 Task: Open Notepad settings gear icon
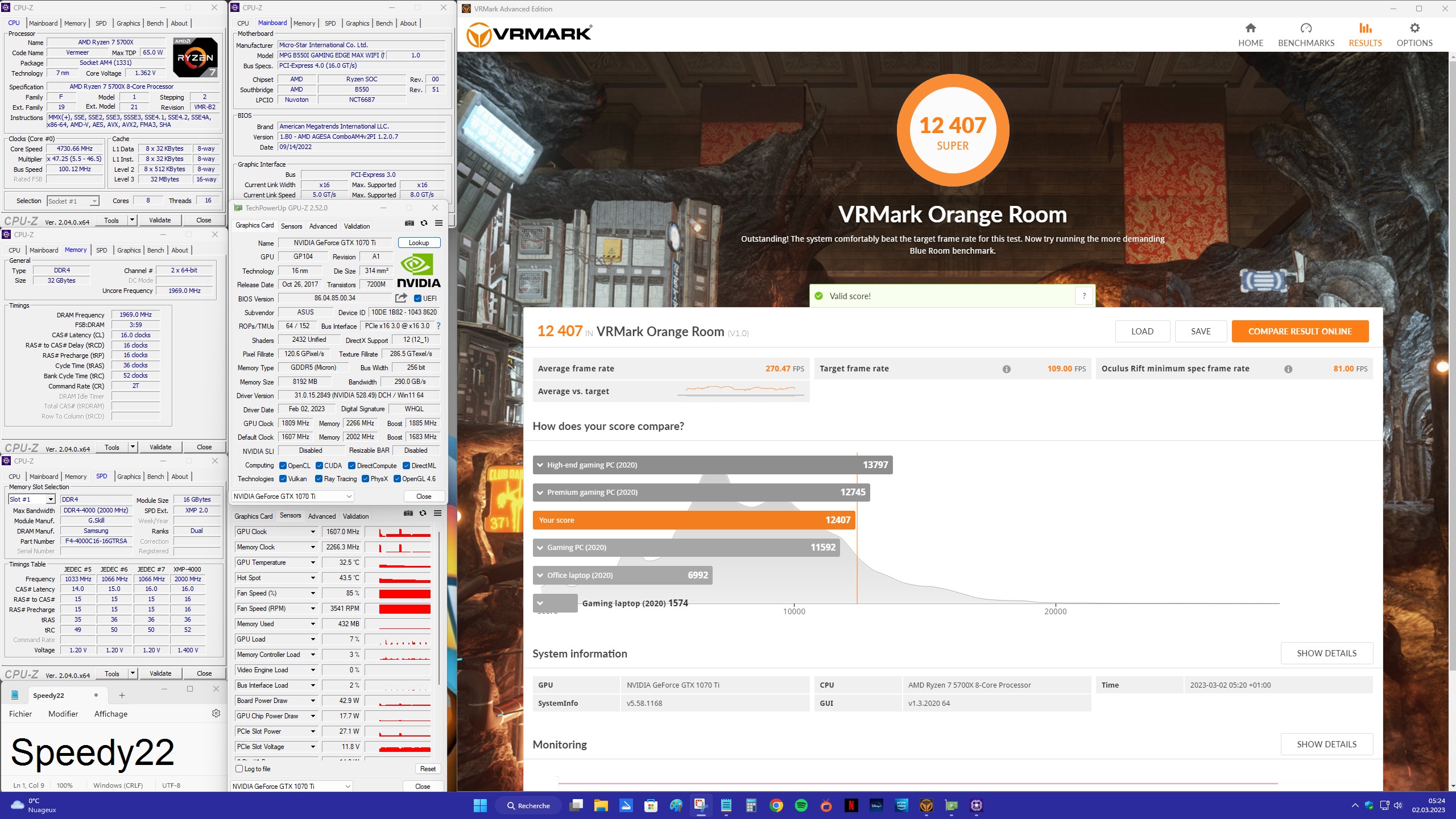(216, 713)
